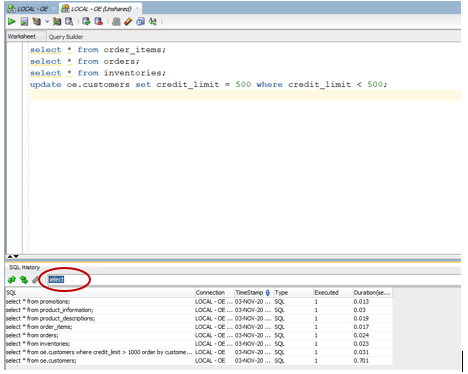
Task: Click the Commit icon
Action: tap(86, 22)
